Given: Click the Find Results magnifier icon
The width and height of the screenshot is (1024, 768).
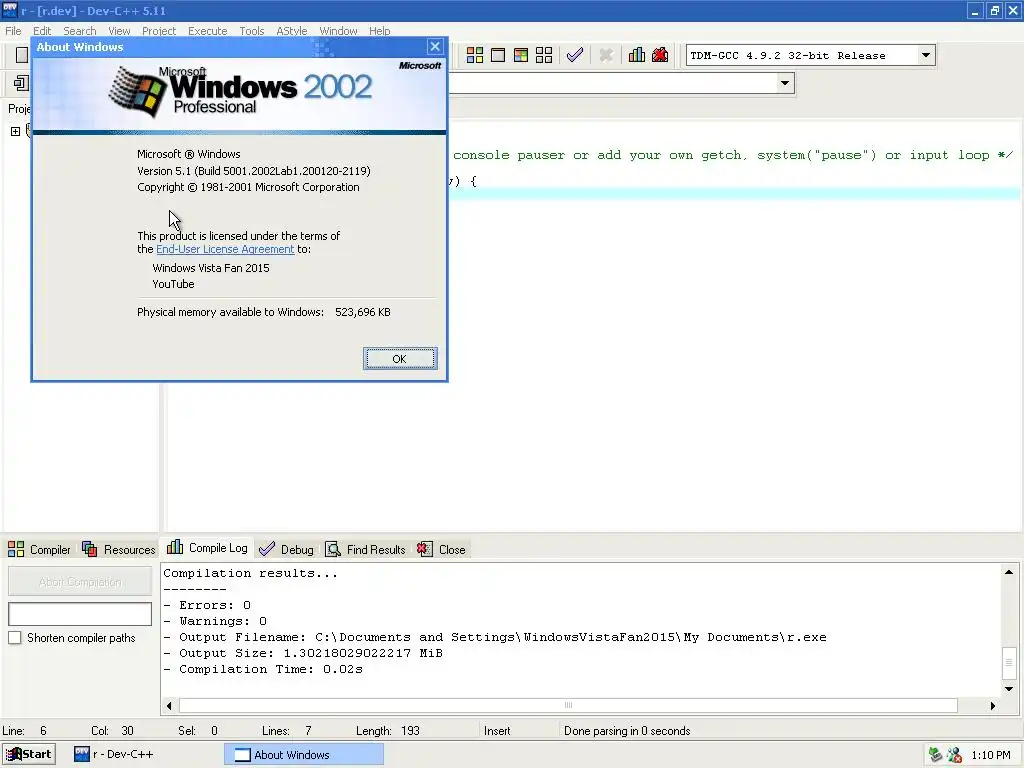Looking at the screenshot, I should coord(333,549).
